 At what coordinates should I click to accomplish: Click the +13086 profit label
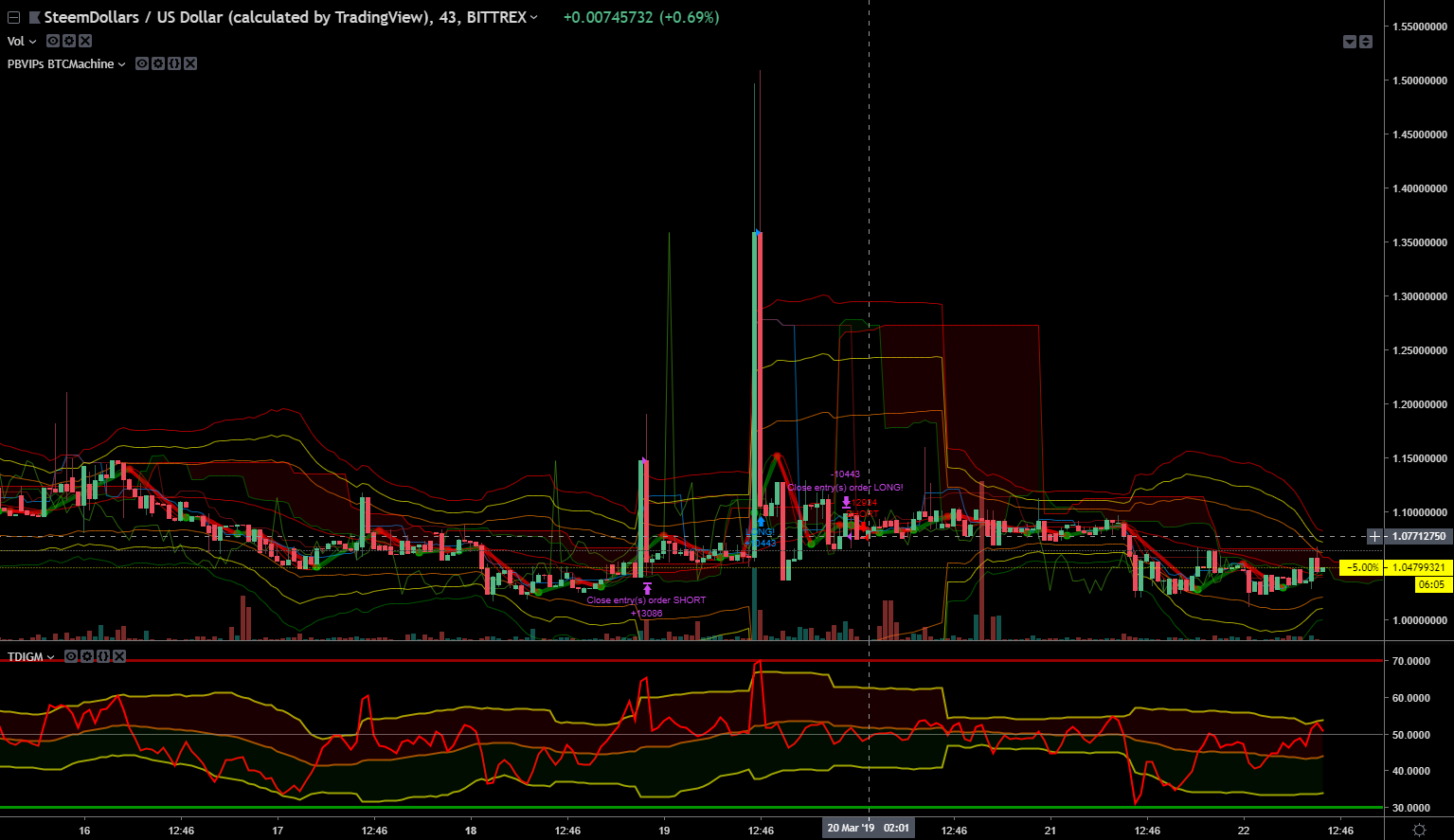647,614
